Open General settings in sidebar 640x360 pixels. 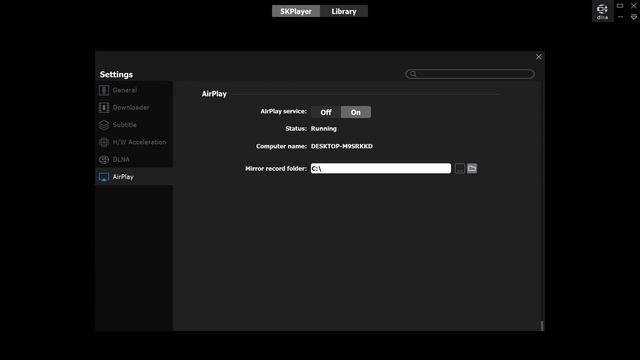click(134, 90)
